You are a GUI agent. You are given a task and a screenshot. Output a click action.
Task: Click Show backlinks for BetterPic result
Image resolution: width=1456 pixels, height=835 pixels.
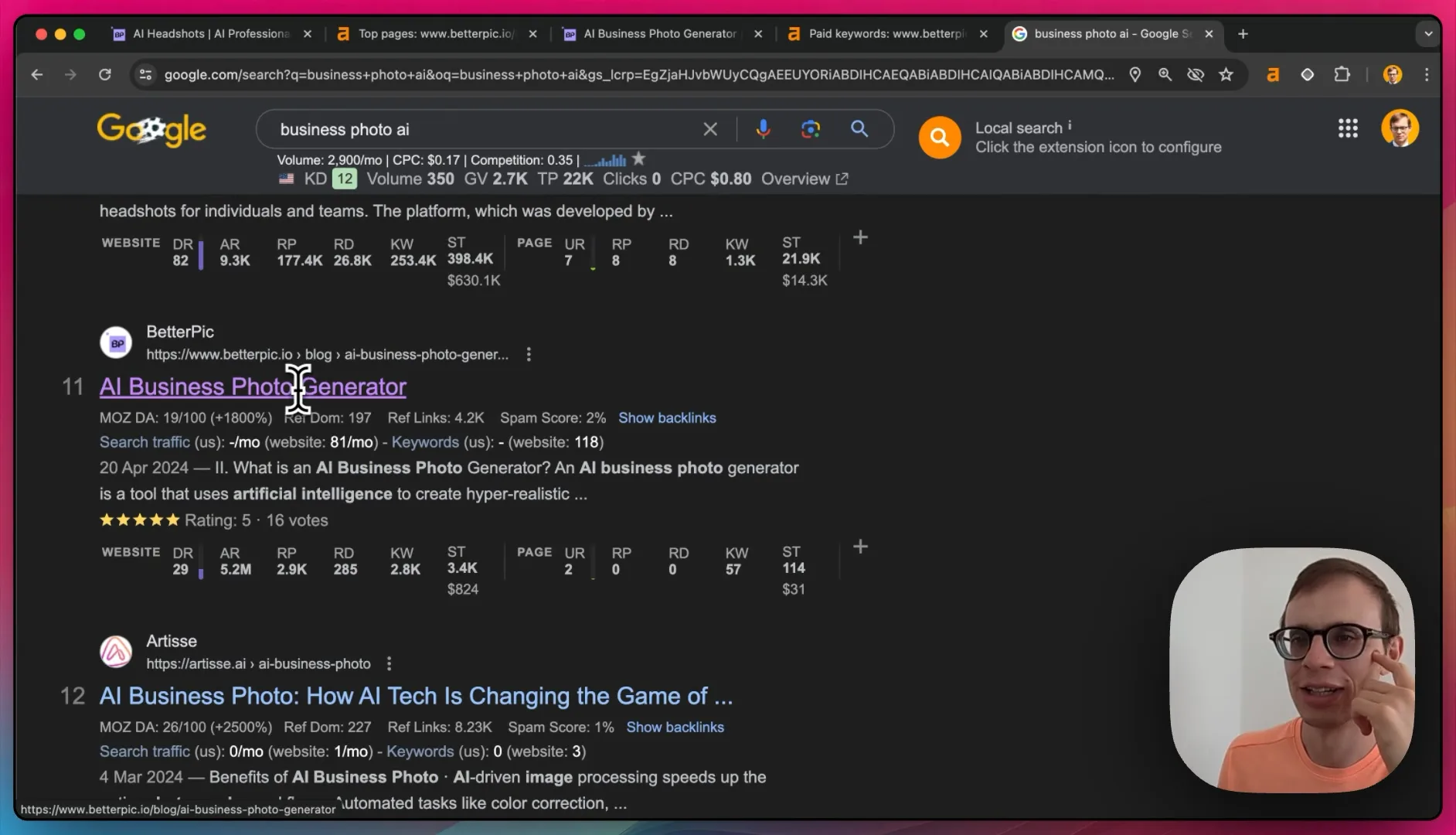[667, 417]
